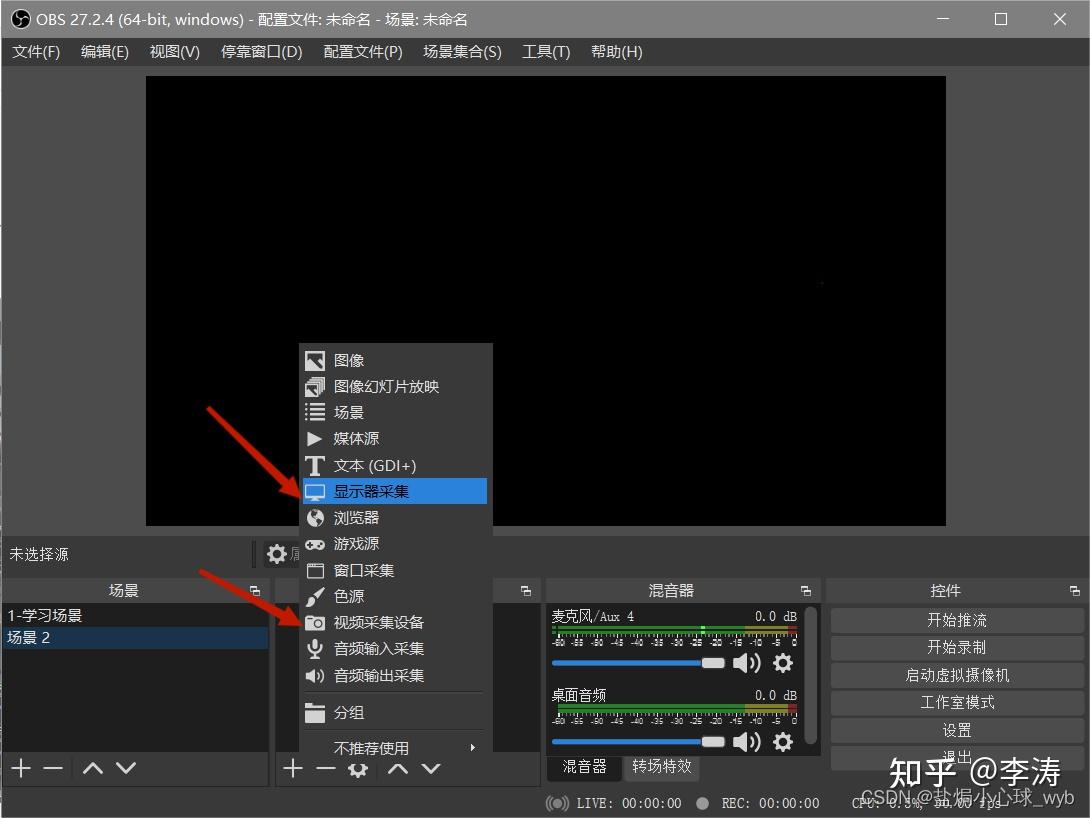
Task: Choose 音频输入采集 audio input capture
Action: point(395,648)
